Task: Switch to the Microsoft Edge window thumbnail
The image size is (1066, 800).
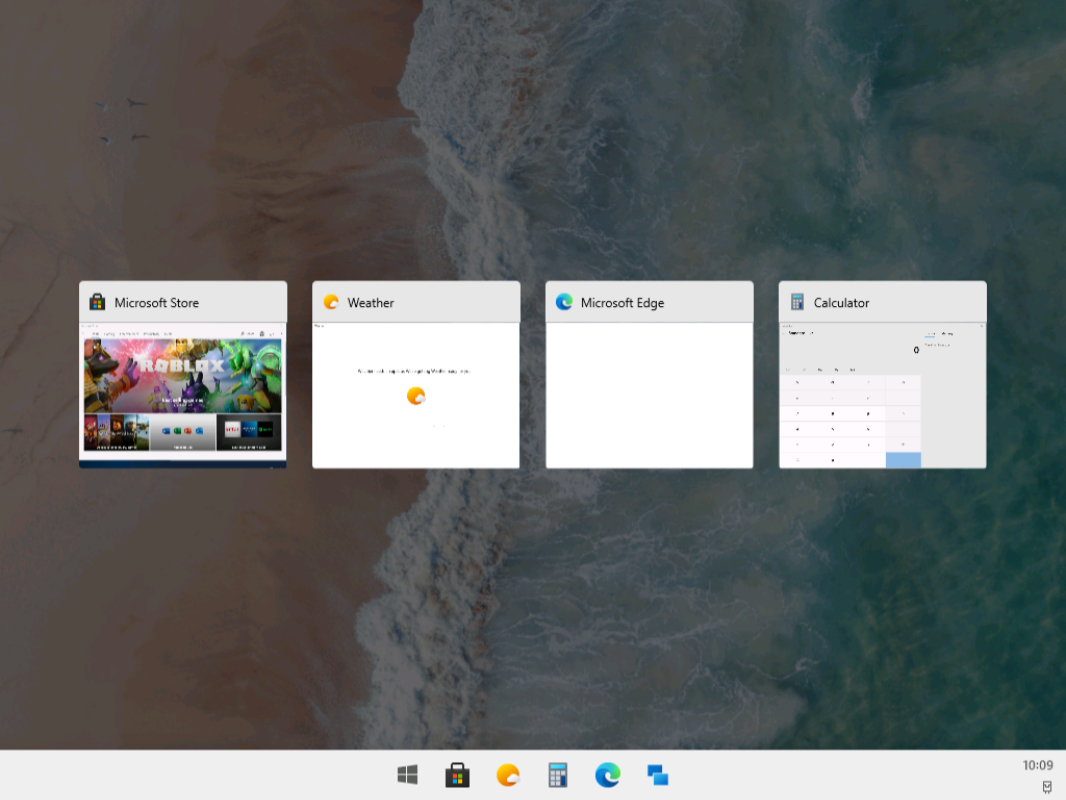Action: (649, 396)
